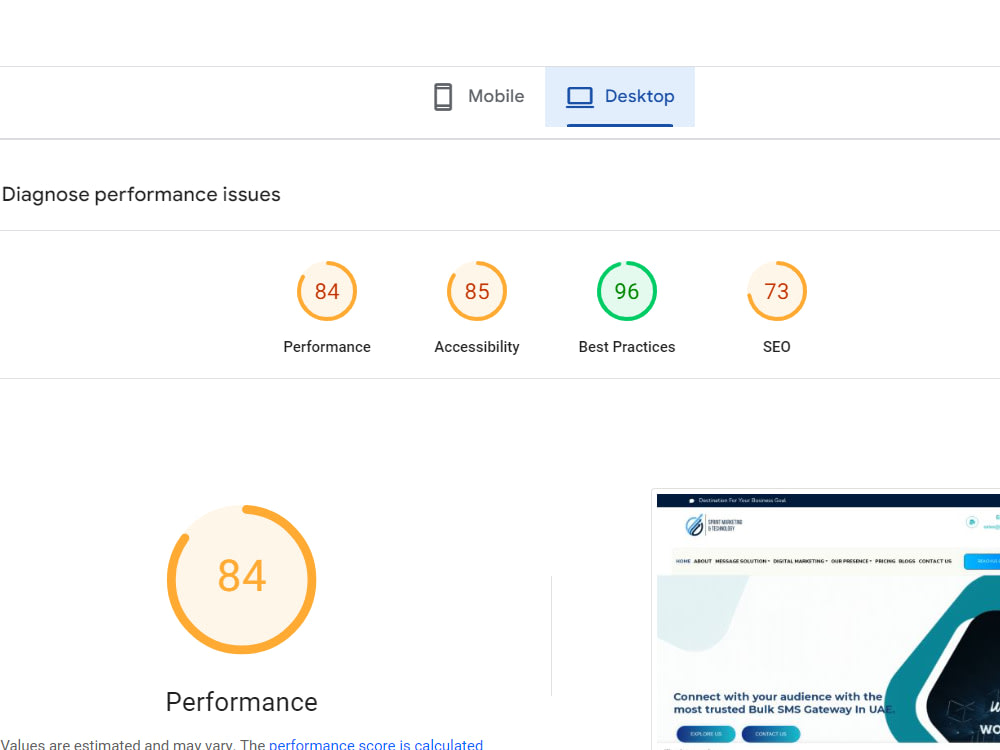Switch to the Mobile tab

point(479,96)
